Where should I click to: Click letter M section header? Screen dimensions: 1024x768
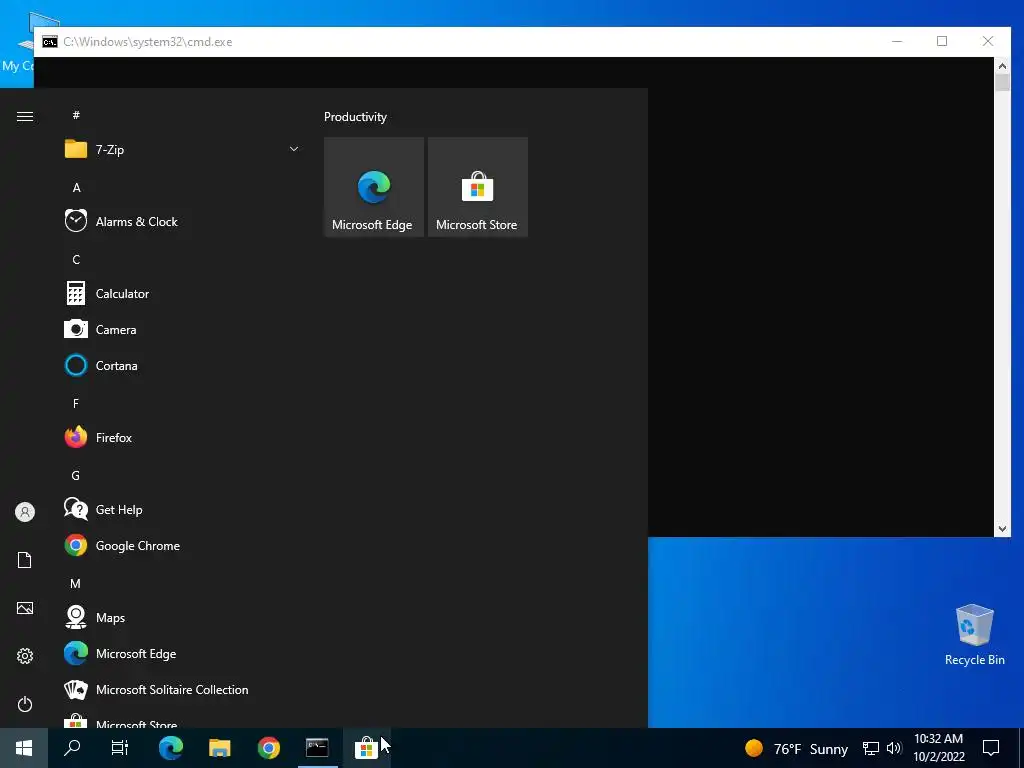(x=76, y=583)
